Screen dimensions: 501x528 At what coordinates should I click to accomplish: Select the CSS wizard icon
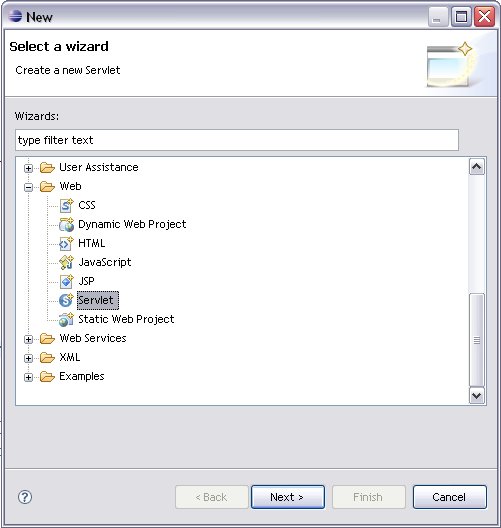point(66,205)
